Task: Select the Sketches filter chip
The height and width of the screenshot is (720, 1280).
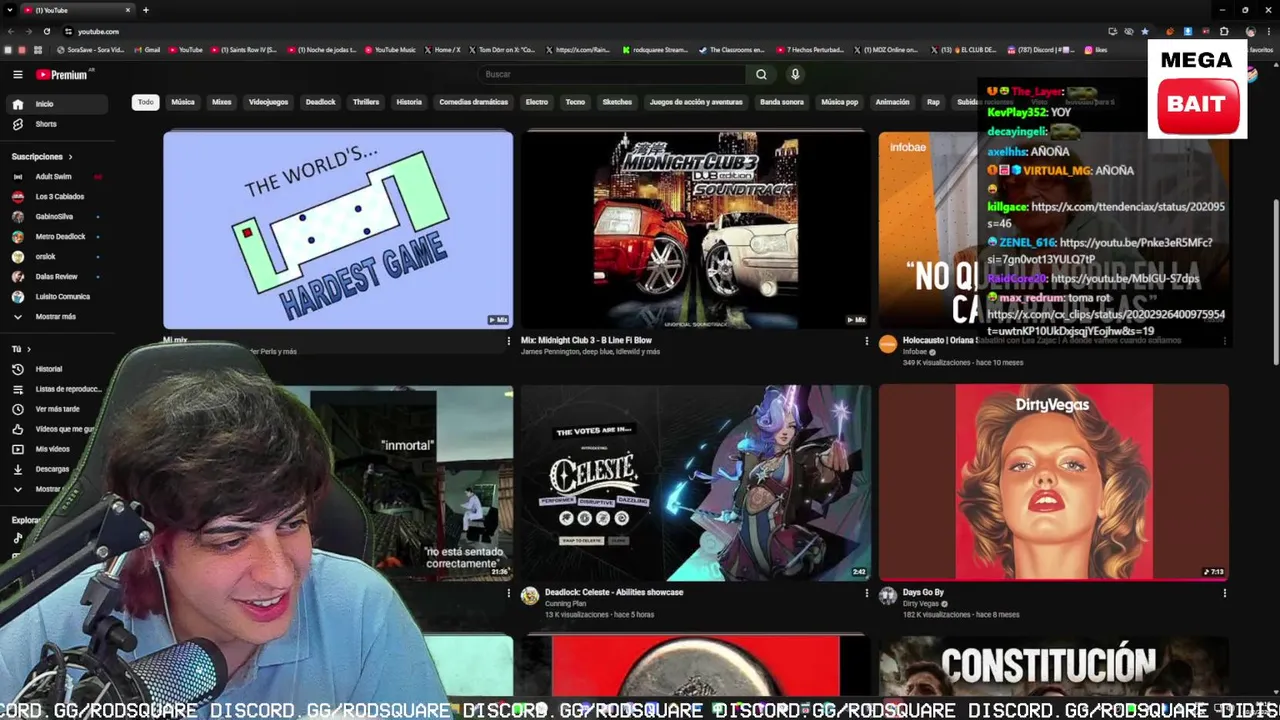Action: [617, 102]
